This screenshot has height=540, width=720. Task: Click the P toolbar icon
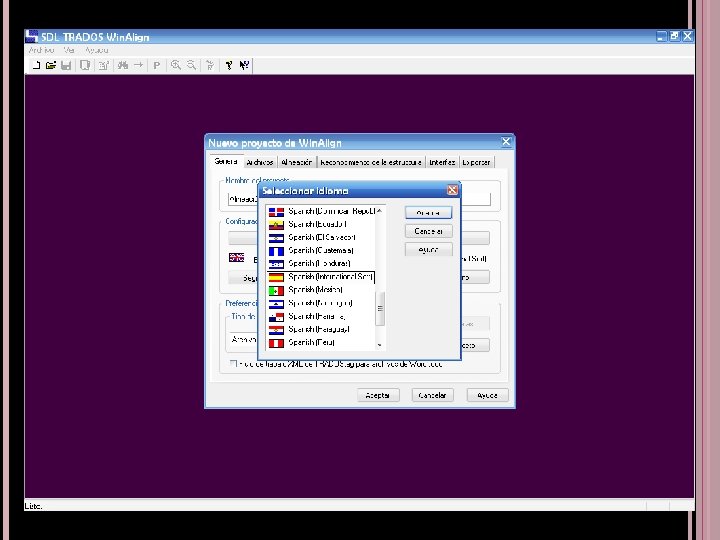point(157,65)
